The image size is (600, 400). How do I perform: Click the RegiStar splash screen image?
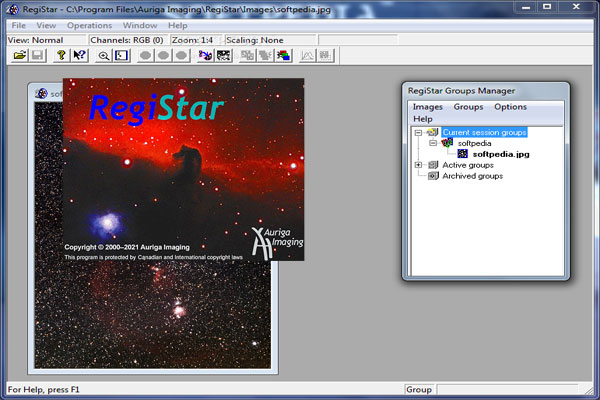click(x=183, y=170)
